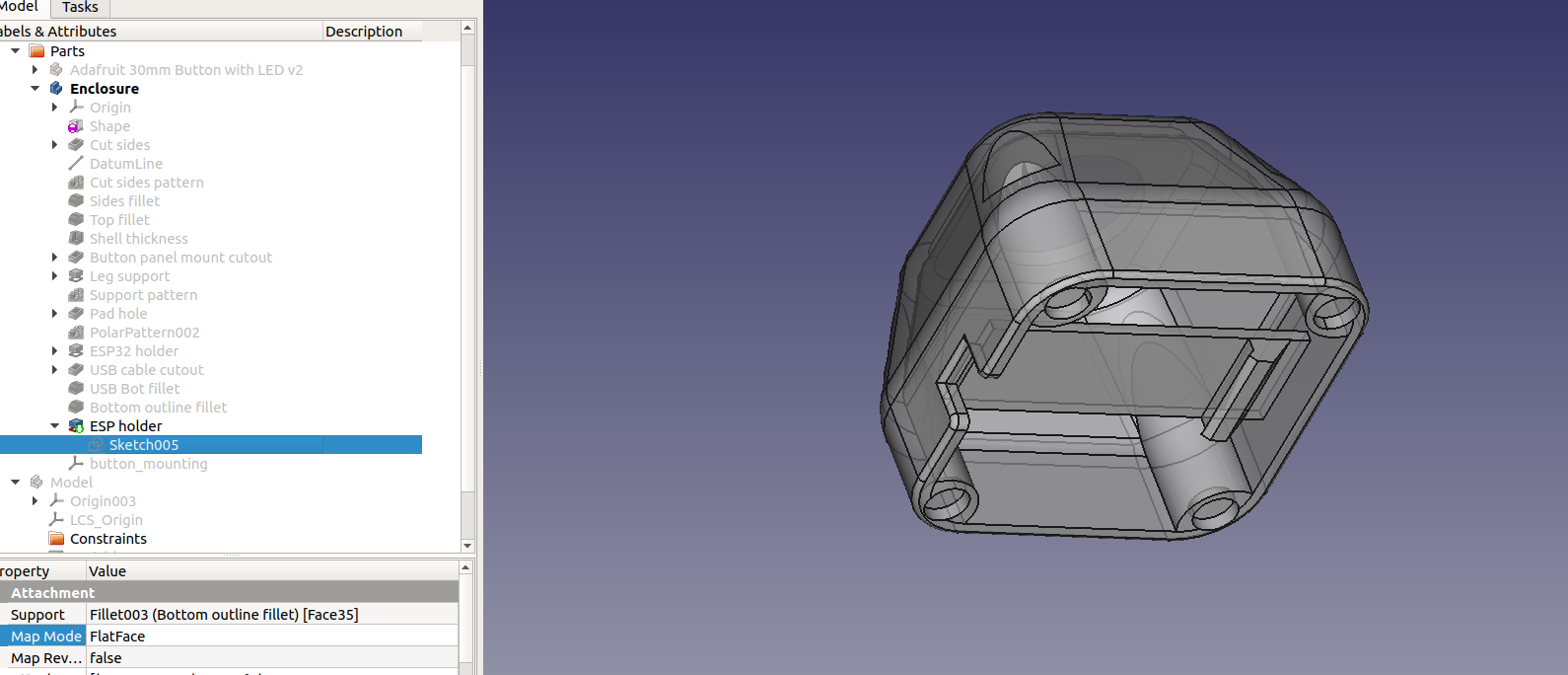Collapse the Model group

pyautogui.click(x=15, y=483)
